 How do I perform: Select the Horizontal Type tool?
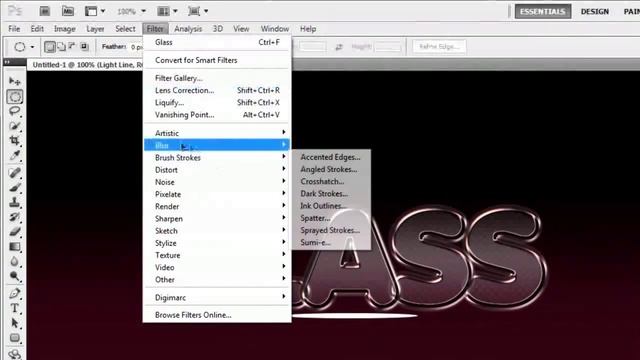(x=15, y=308)
